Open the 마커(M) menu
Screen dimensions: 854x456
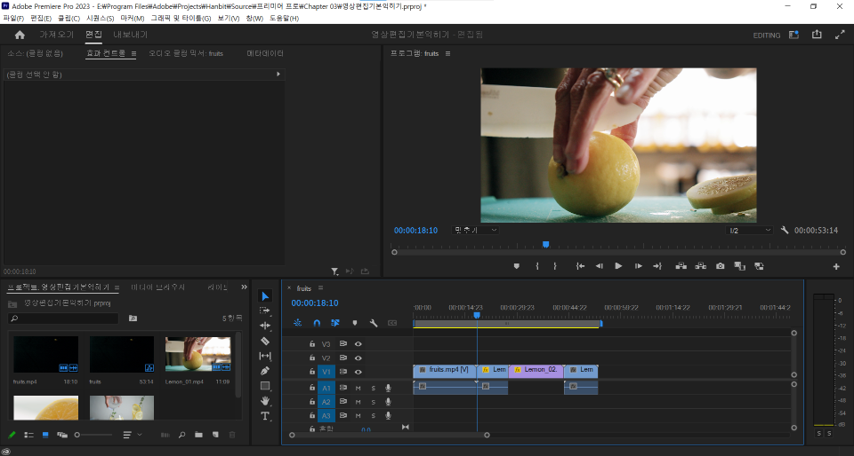click(x=132, y=19)
